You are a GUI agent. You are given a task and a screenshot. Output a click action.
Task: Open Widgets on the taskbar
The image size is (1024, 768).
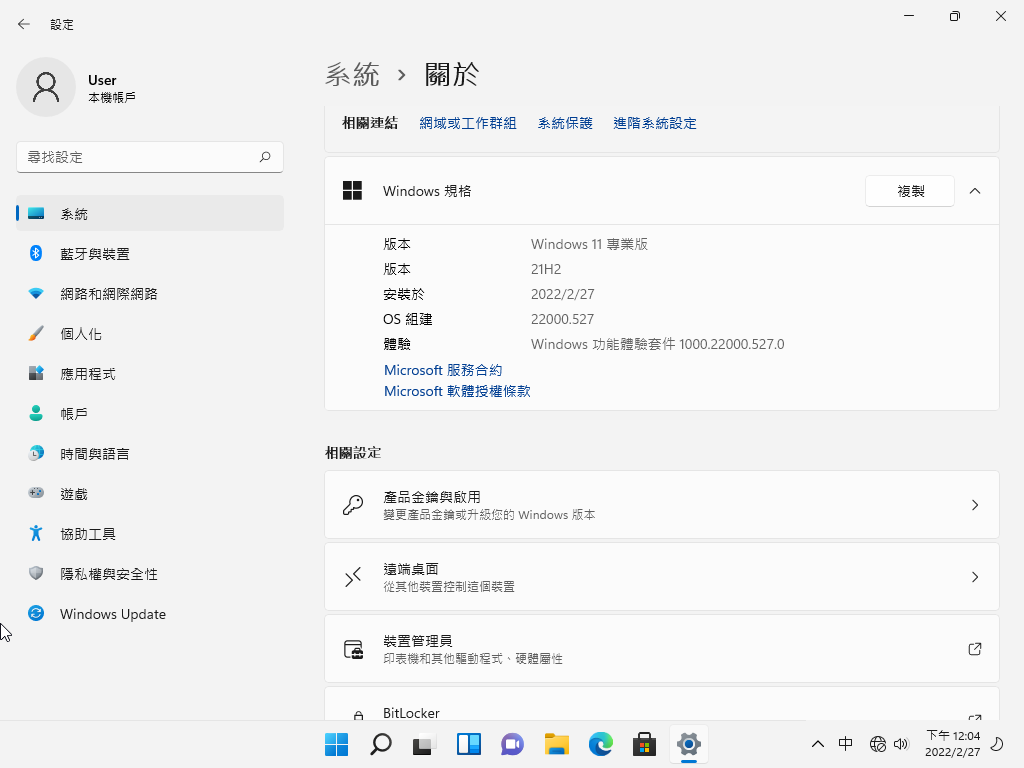point(468,744)
